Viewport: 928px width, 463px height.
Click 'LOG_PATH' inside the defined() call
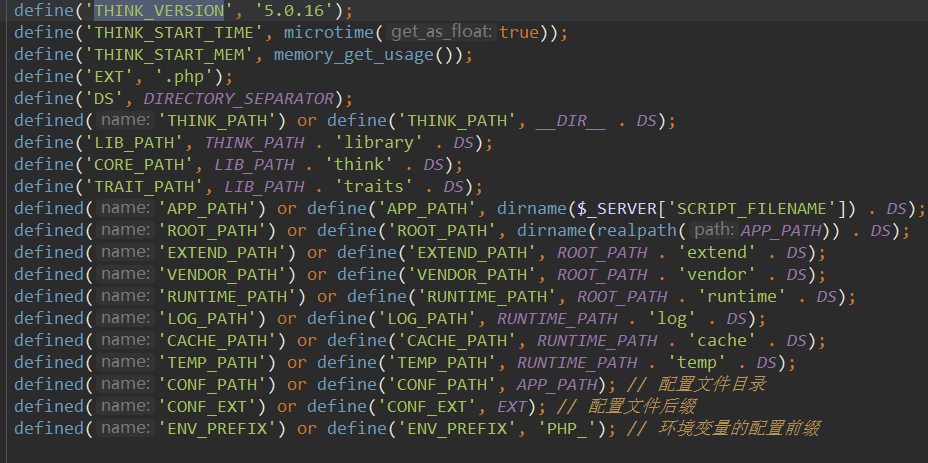point(208,319)
